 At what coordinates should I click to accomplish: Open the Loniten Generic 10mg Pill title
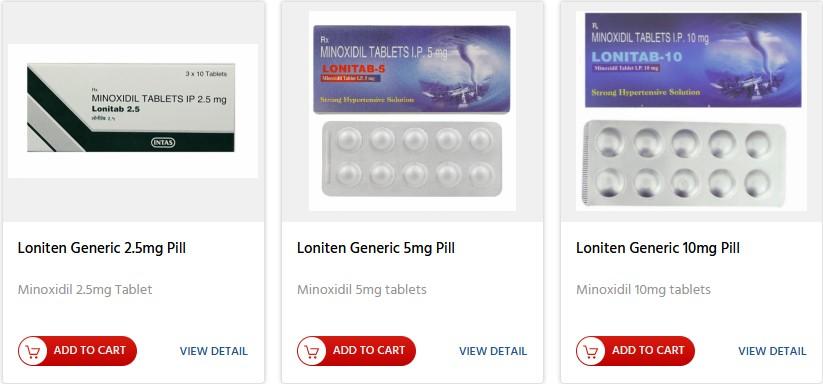[658, 248]
